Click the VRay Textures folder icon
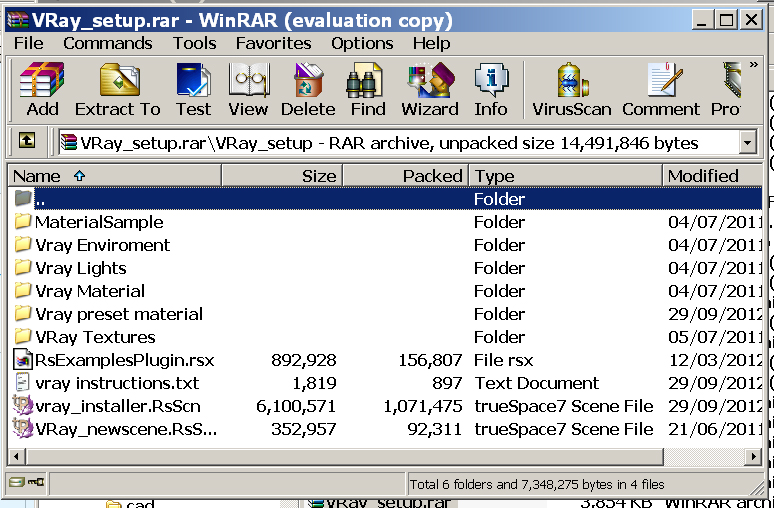This screenshot has width=774, height=508. (23, 337)
